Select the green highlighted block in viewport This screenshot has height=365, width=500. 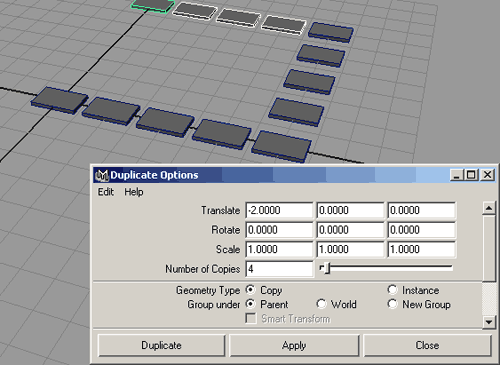(153, 5)
